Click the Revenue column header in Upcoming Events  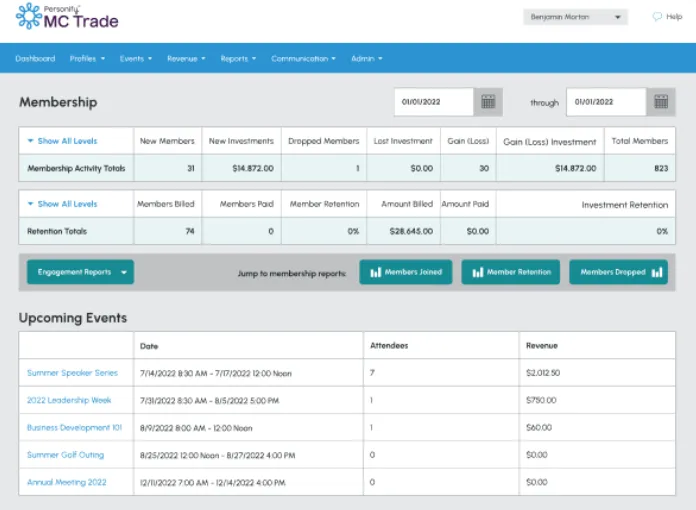pyautogui.click(x=542, y=345)
